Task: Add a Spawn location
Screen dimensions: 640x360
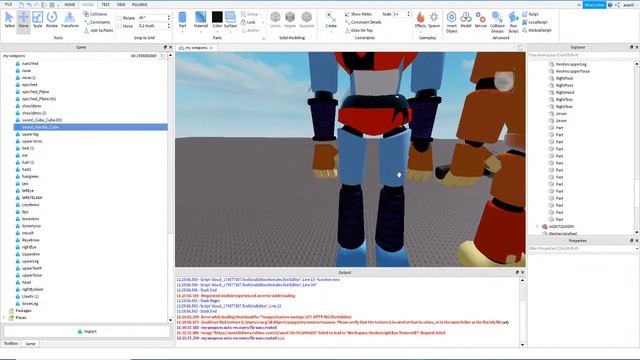Action: click(x=434, y=20)
